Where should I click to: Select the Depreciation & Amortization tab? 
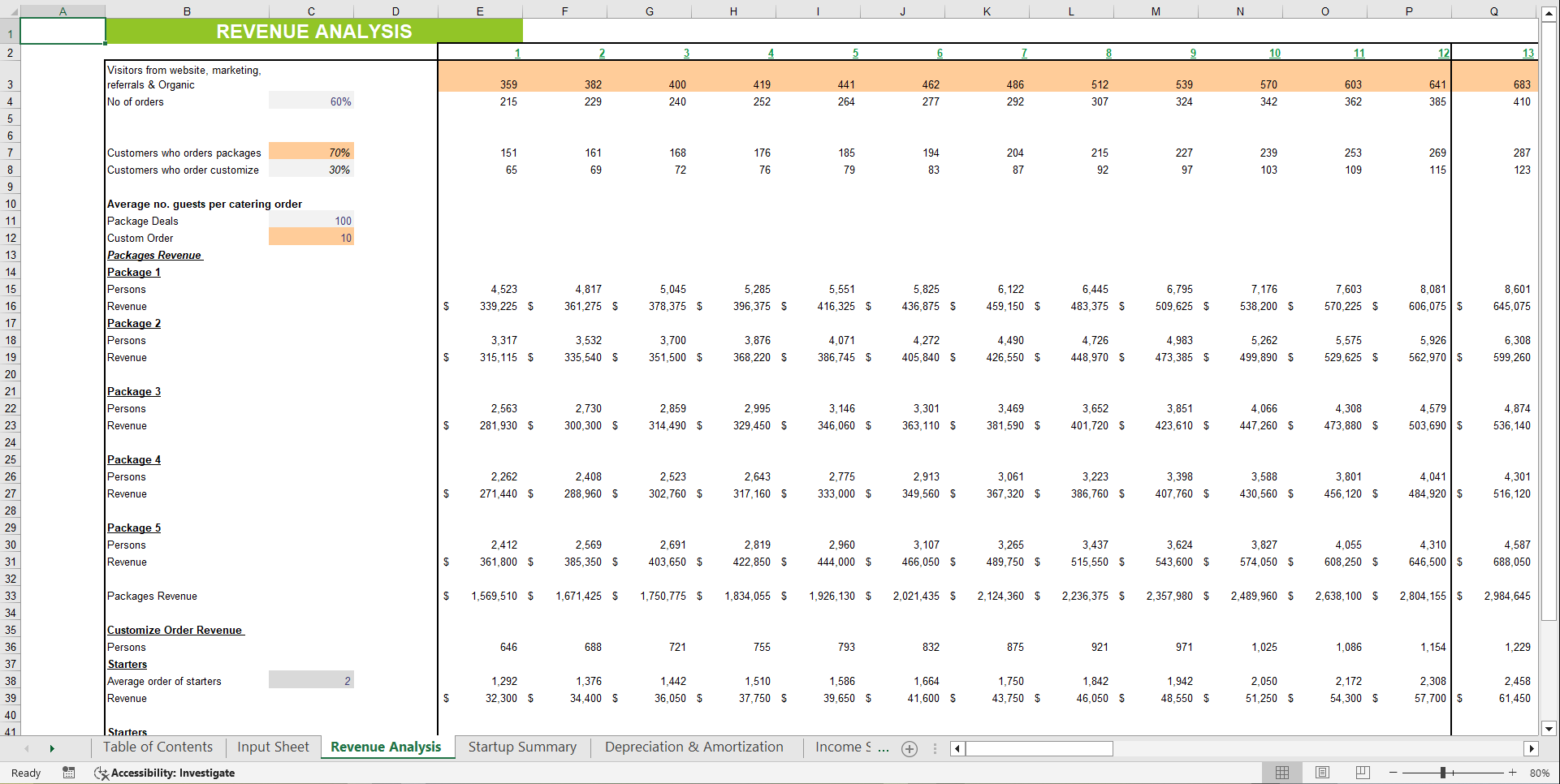694,747
